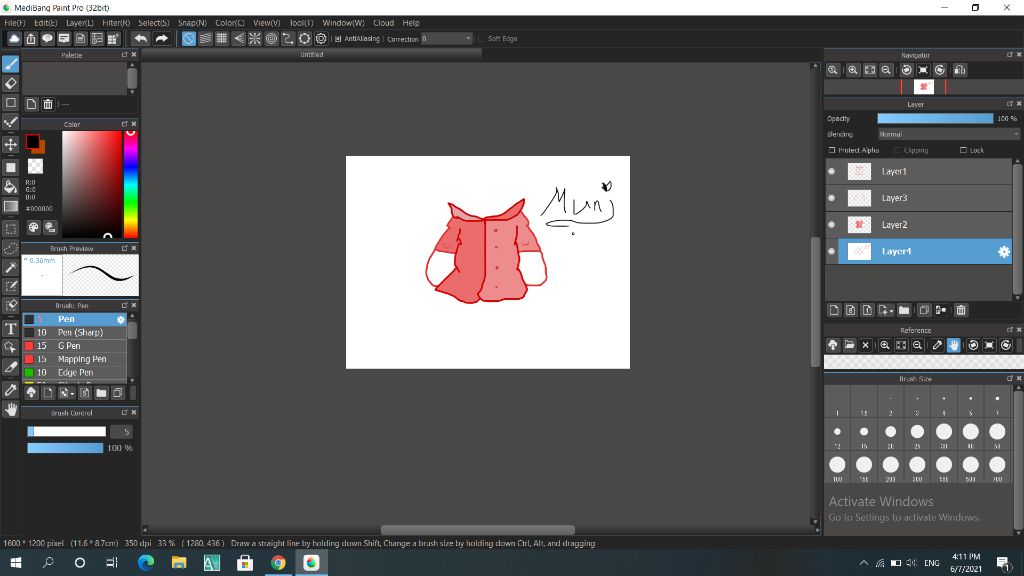The width and height of the screenshot is (1024, 576).
Task: Select the G Pen brush
Action: (x=74, y=346)
